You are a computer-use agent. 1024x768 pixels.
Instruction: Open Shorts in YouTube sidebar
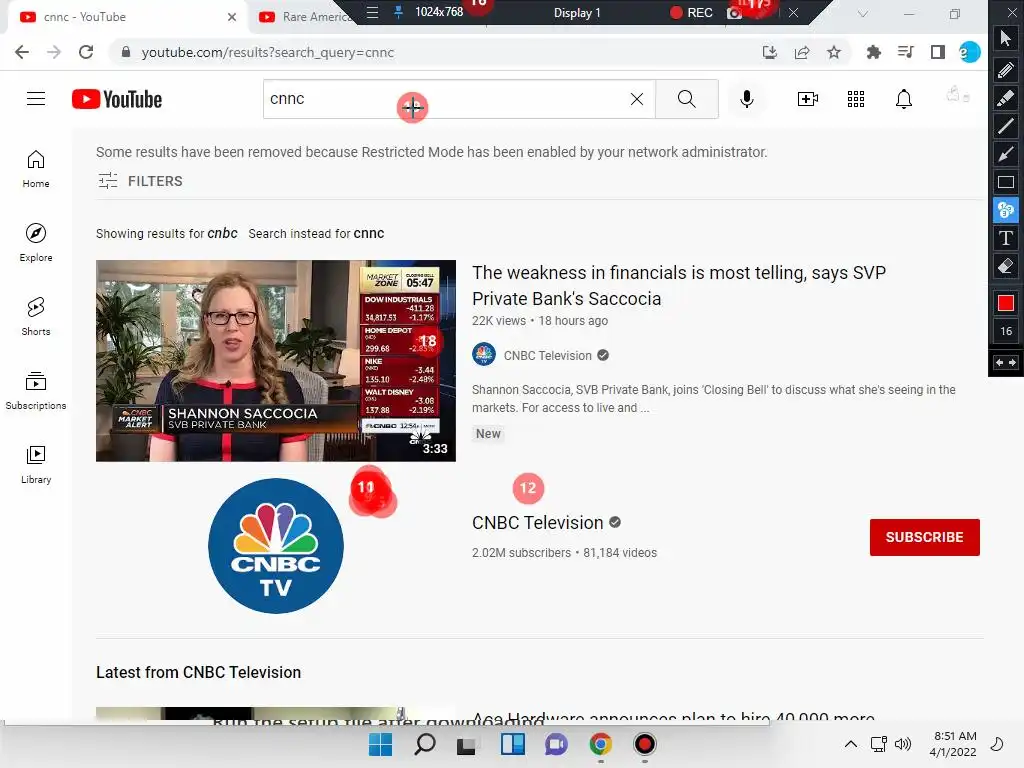pyautogui.click(x=36, y=317)
